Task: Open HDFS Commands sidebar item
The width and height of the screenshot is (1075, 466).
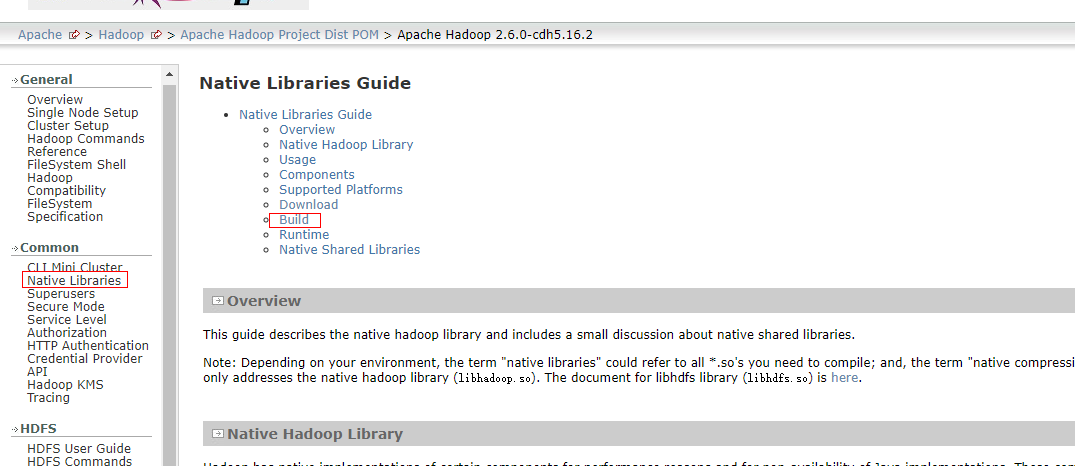Action: [80, 461]
